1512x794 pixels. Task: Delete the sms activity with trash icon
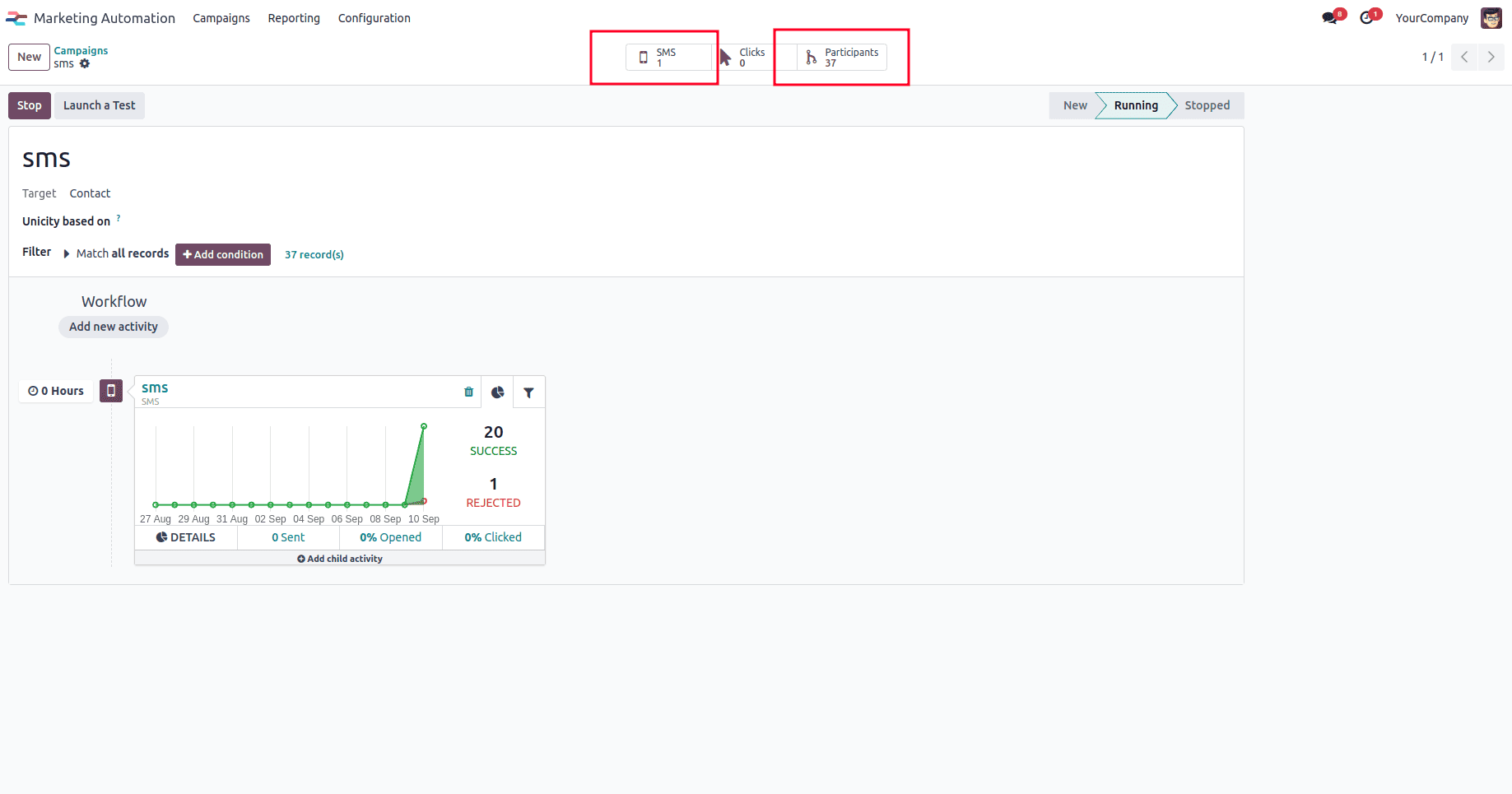(468, 392)
